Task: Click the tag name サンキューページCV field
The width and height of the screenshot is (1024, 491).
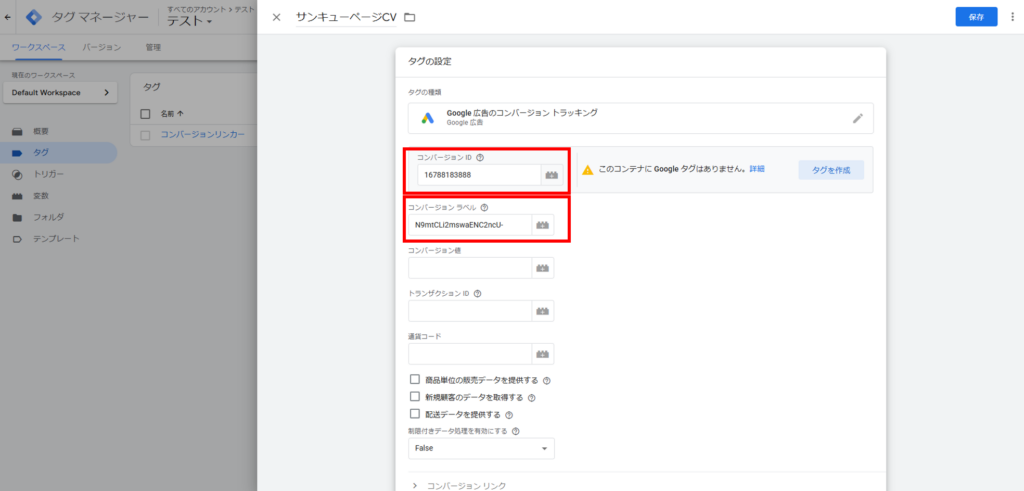Action: coord(346,18)
